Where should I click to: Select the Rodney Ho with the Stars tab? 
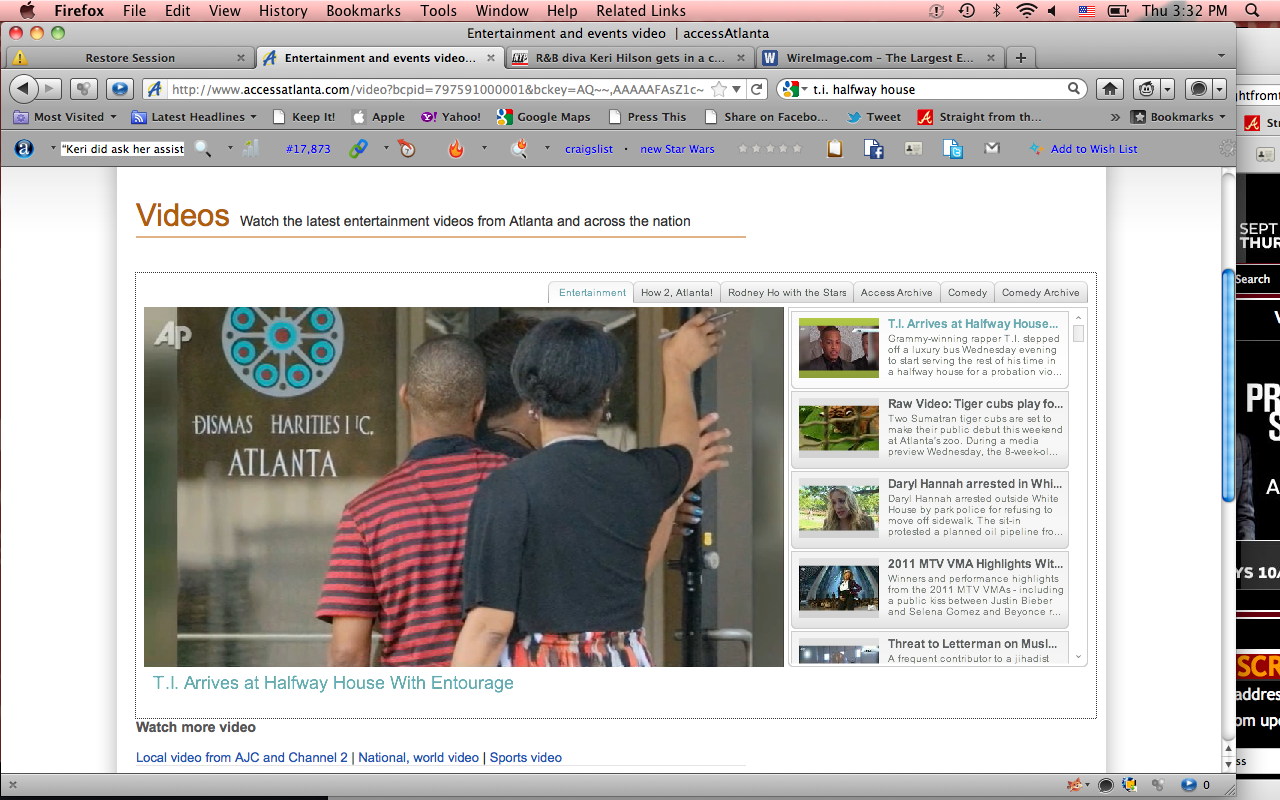click(787, 293)
